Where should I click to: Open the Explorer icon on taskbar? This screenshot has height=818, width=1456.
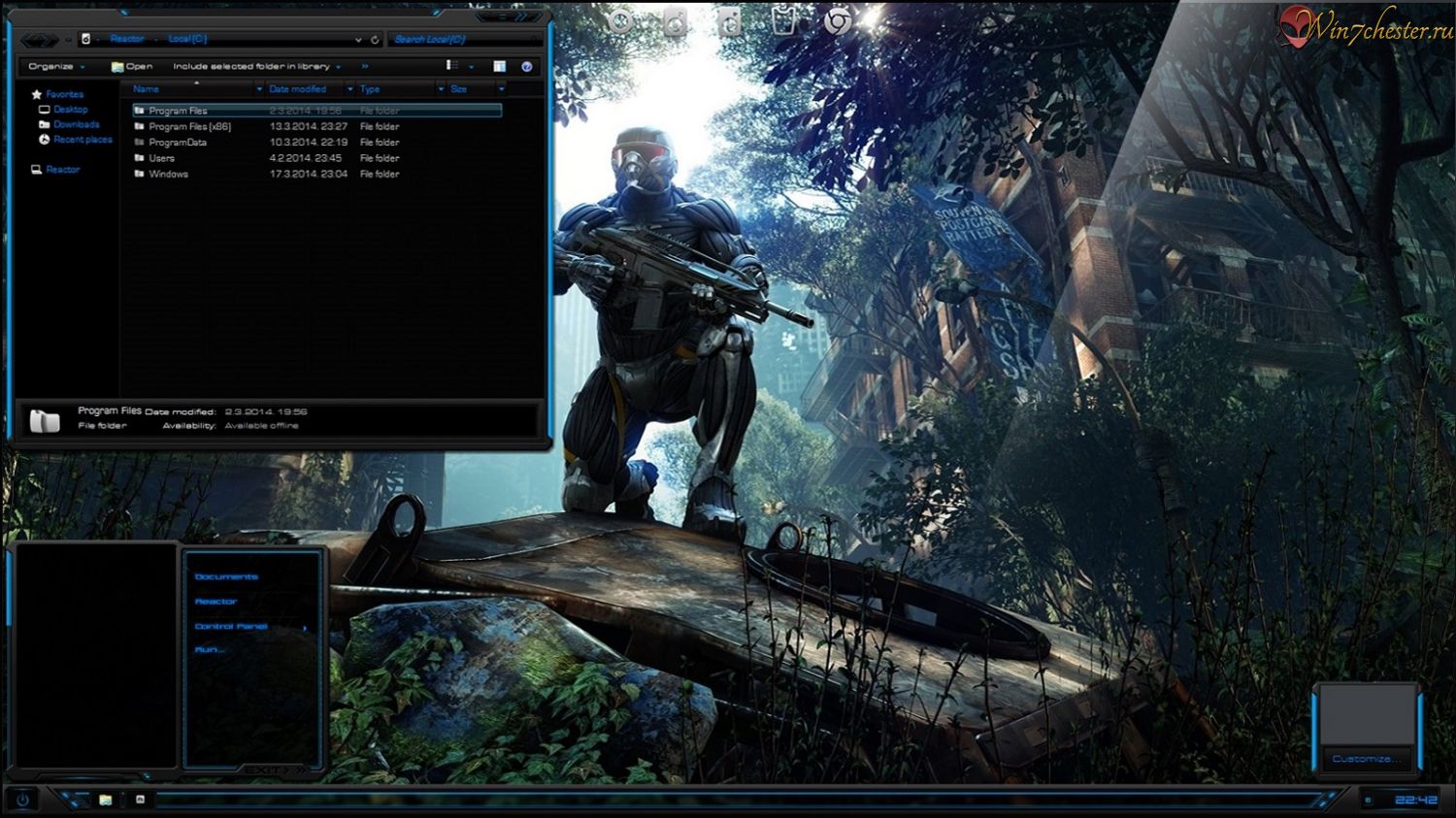105,800
